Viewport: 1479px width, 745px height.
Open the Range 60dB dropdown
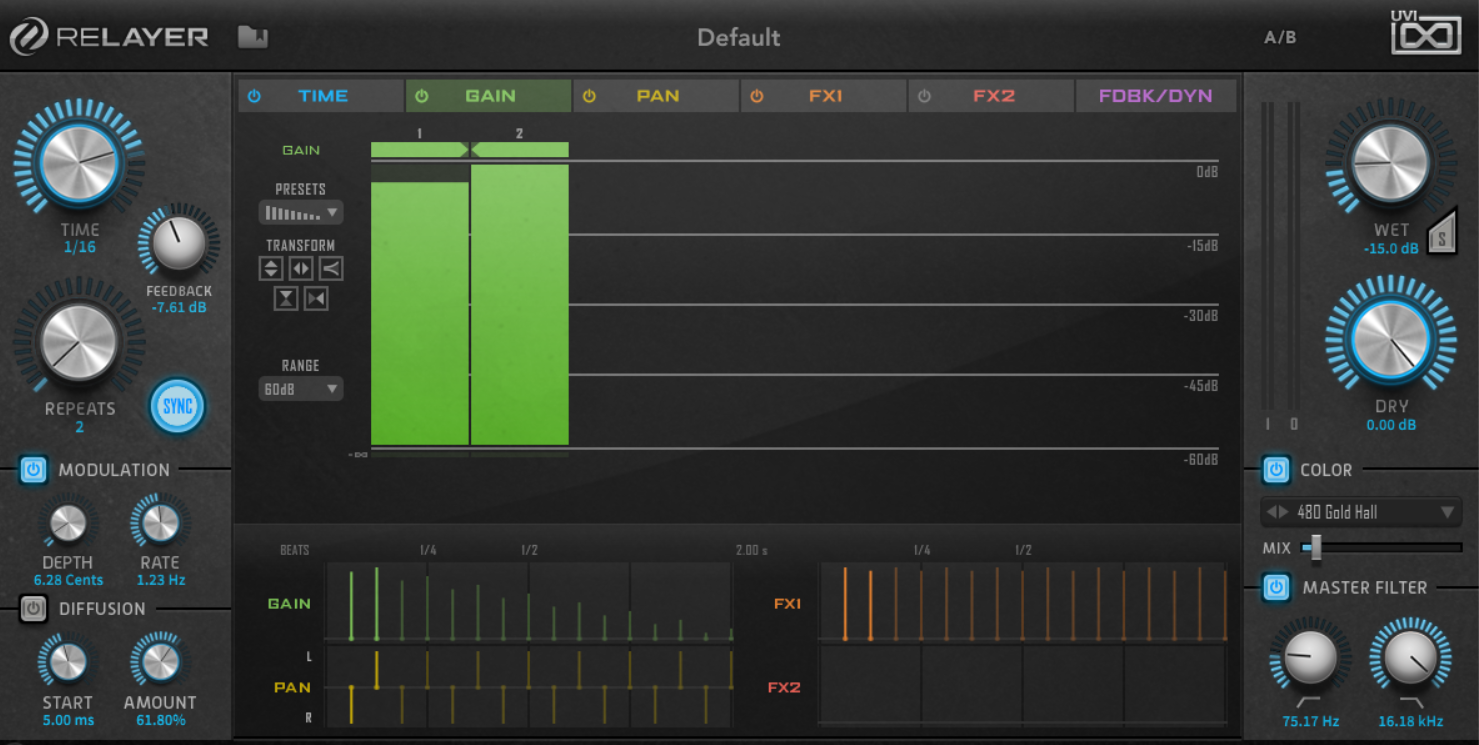click(x=301, y=389)
